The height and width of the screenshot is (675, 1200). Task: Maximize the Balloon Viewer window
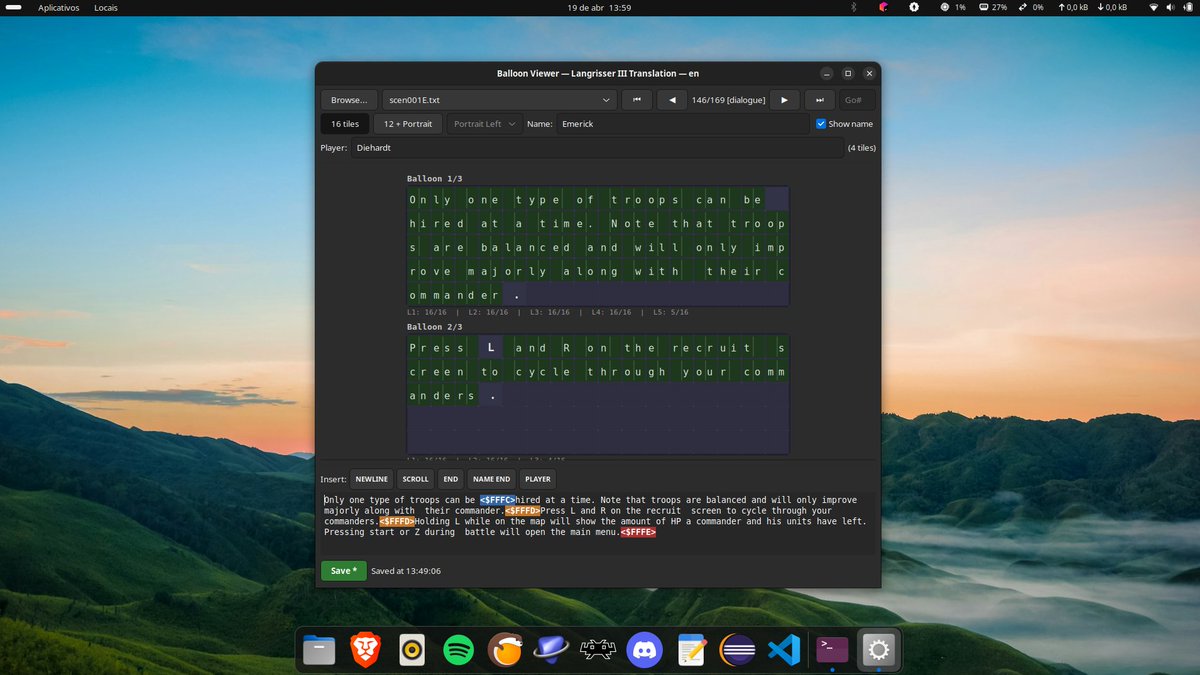click(x=848, y=73)
